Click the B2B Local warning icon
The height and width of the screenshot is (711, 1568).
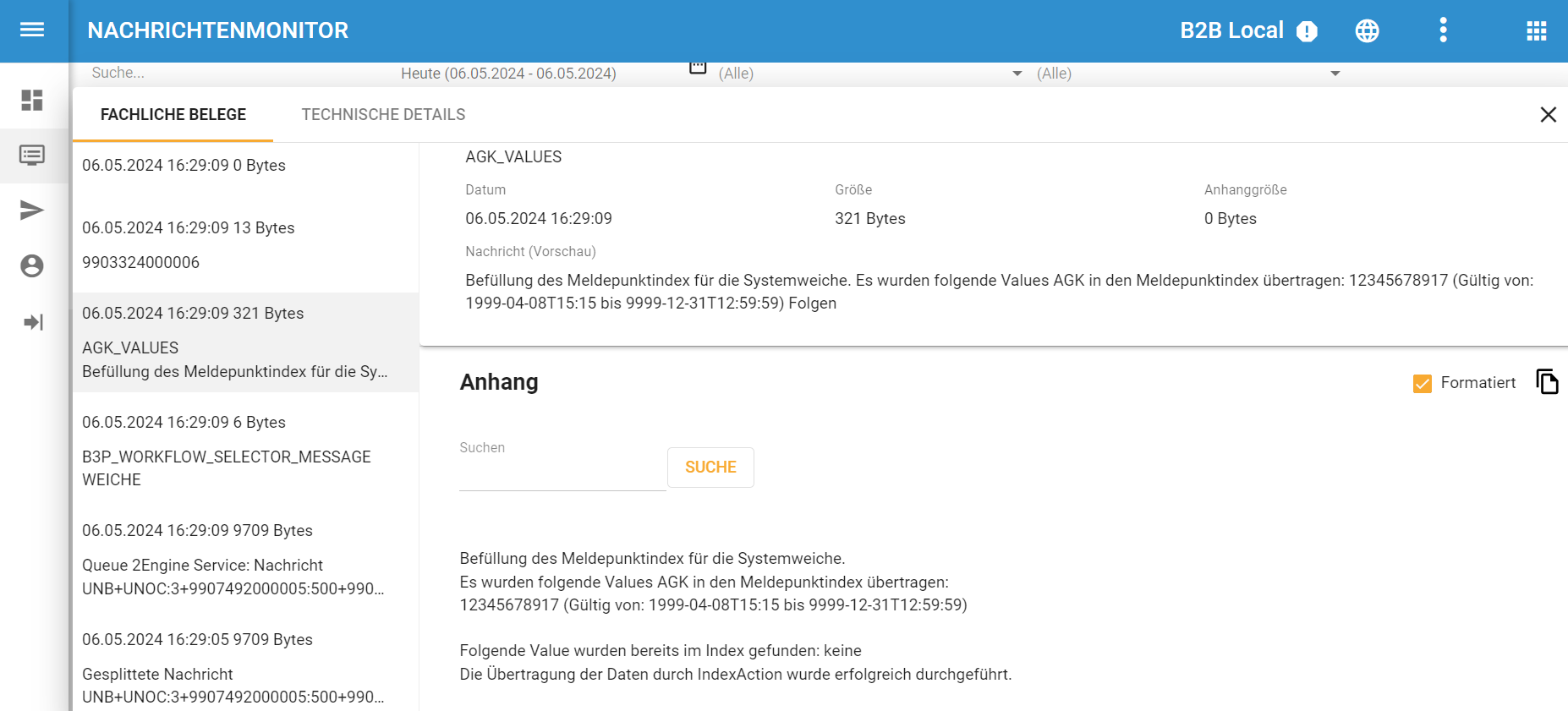[1307, 31]
